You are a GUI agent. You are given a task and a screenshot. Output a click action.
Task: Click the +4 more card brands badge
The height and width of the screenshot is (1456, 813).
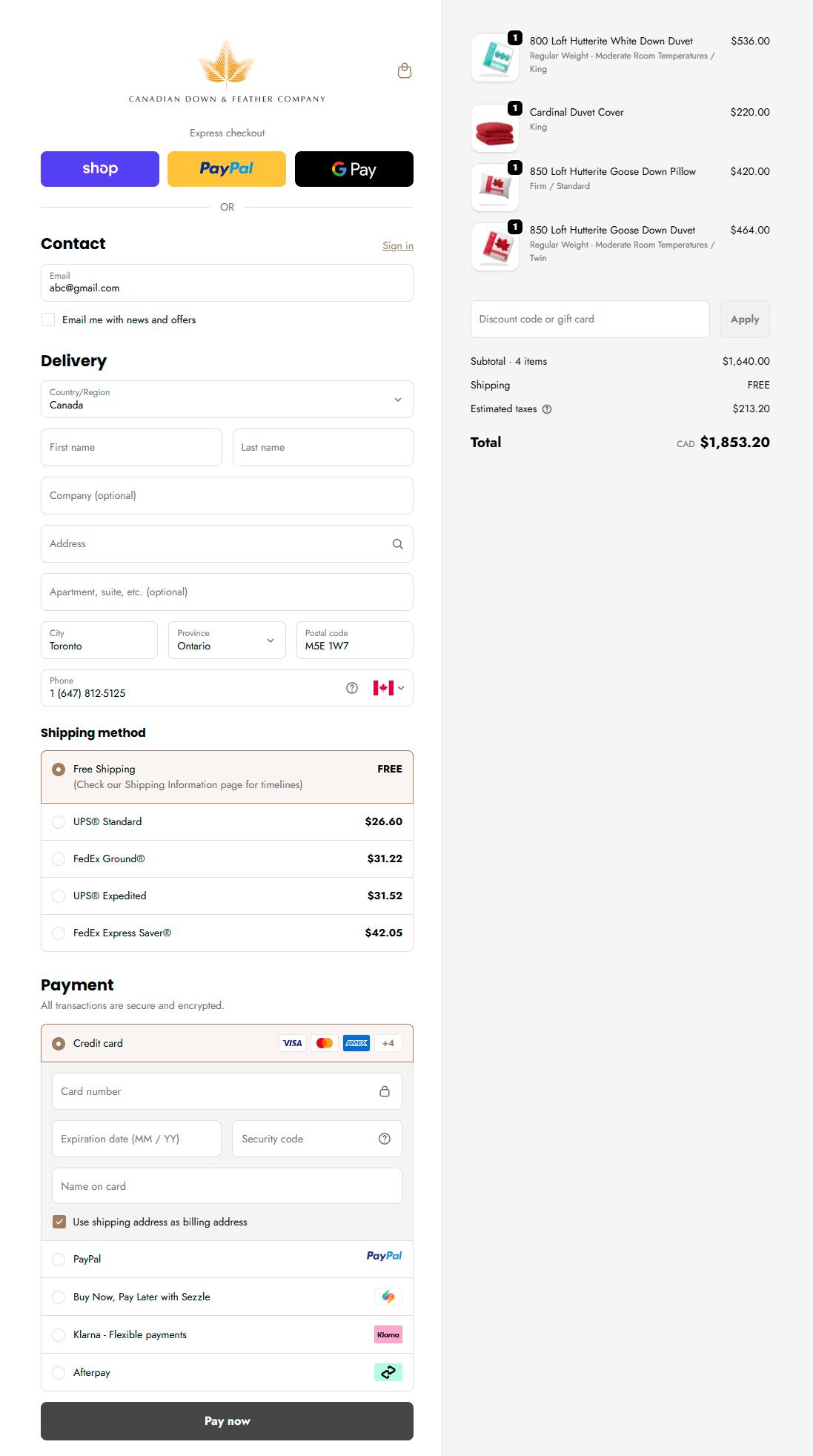point(388,1043)
